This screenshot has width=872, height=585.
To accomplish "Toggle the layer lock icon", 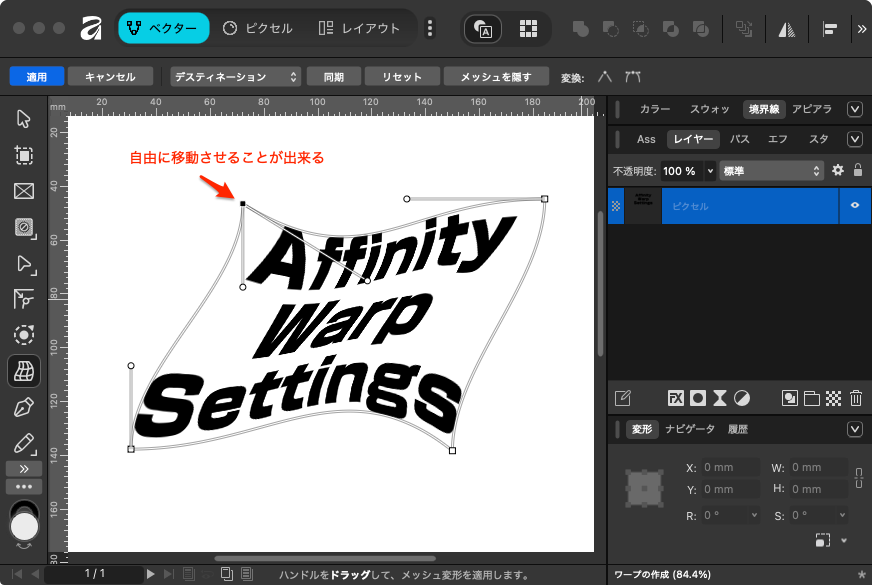I will (x=857, y=171).
